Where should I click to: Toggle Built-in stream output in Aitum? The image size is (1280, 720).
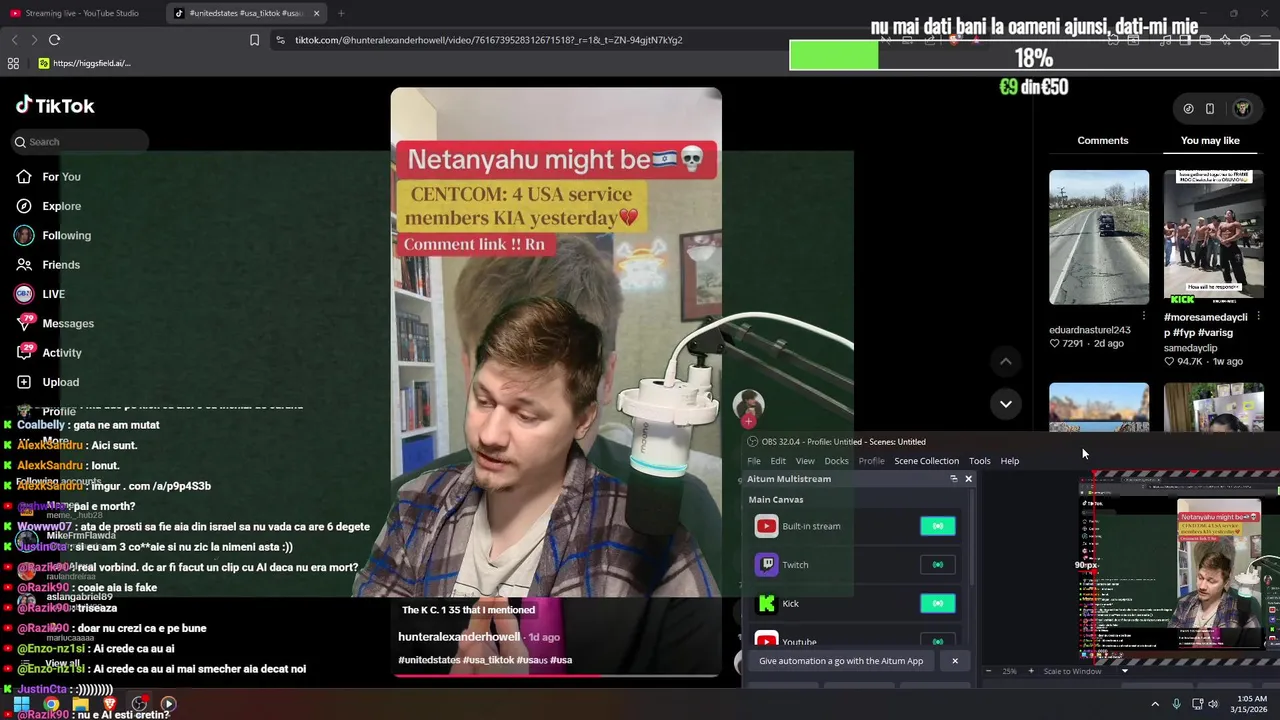click(x=938, y=526)
